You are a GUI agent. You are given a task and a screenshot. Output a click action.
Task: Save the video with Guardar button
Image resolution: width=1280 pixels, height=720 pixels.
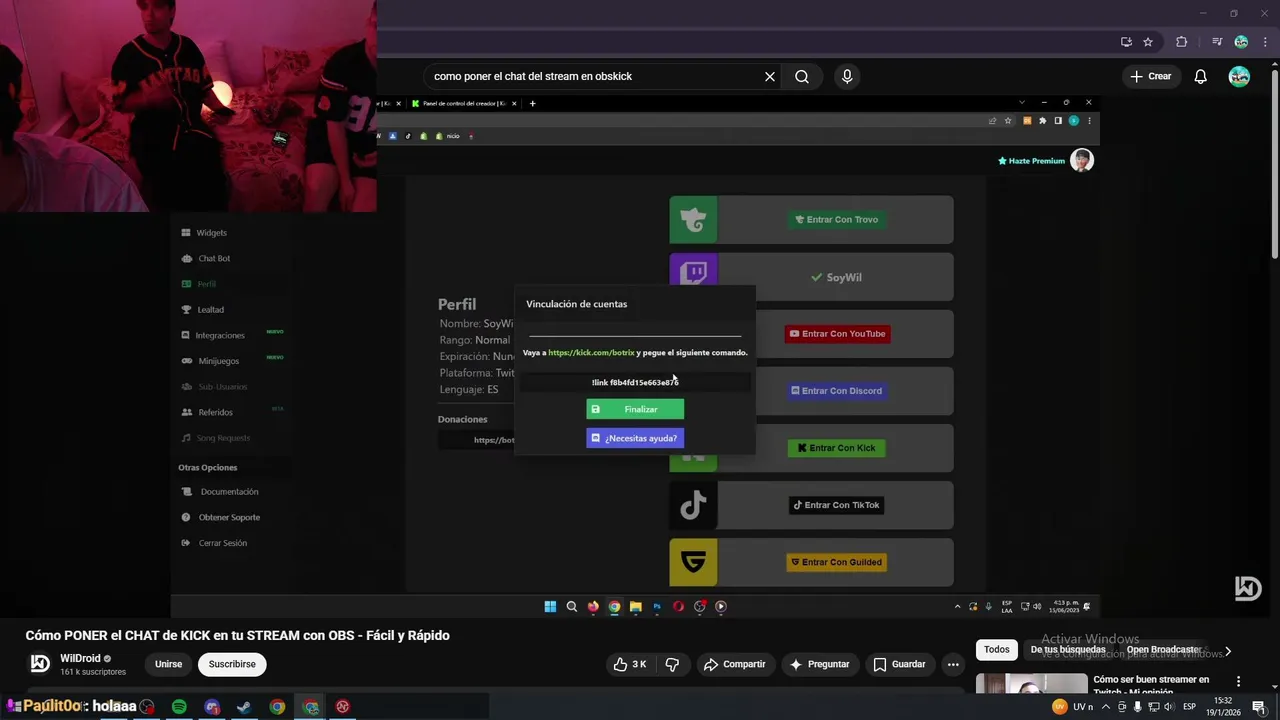pos(899,664)
